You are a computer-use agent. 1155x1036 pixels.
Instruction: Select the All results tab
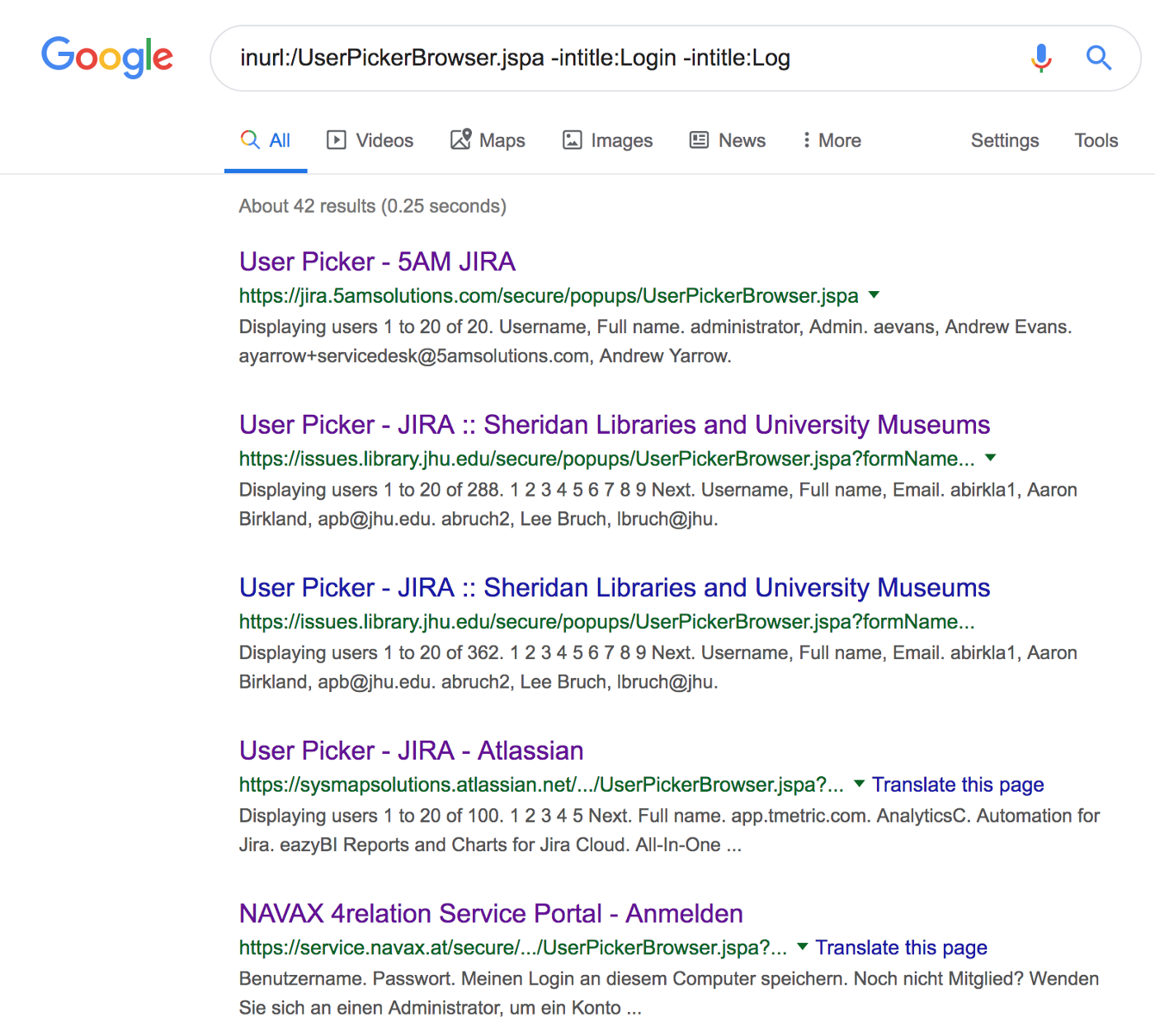point(266,140)
